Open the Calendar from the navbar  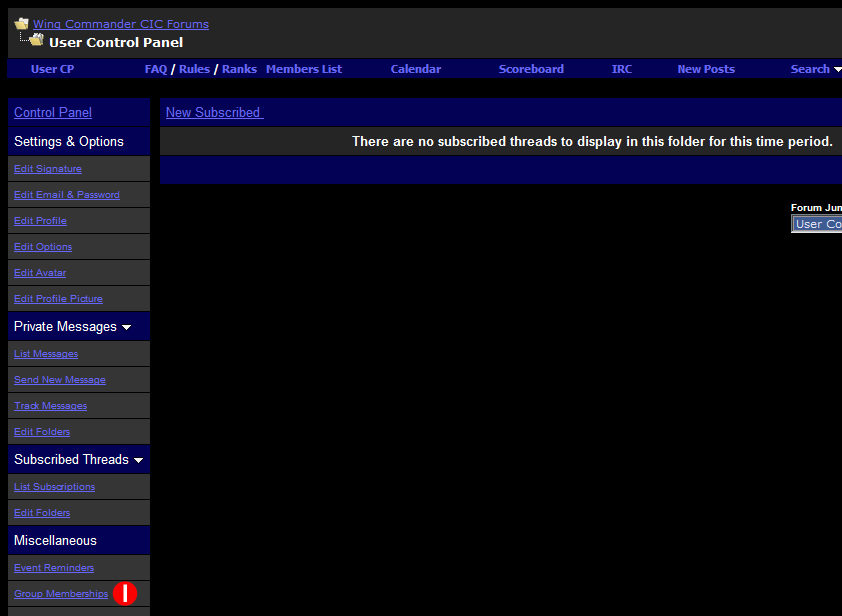415,69
